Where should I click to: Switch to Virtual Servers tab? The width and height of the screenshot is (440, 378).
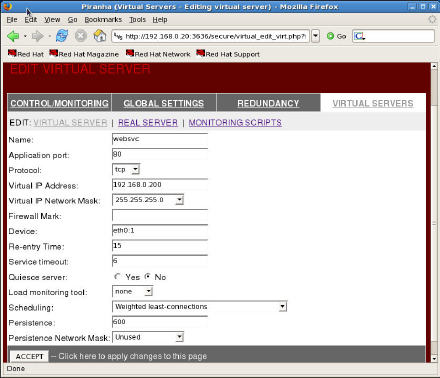(x=373, y=103)
